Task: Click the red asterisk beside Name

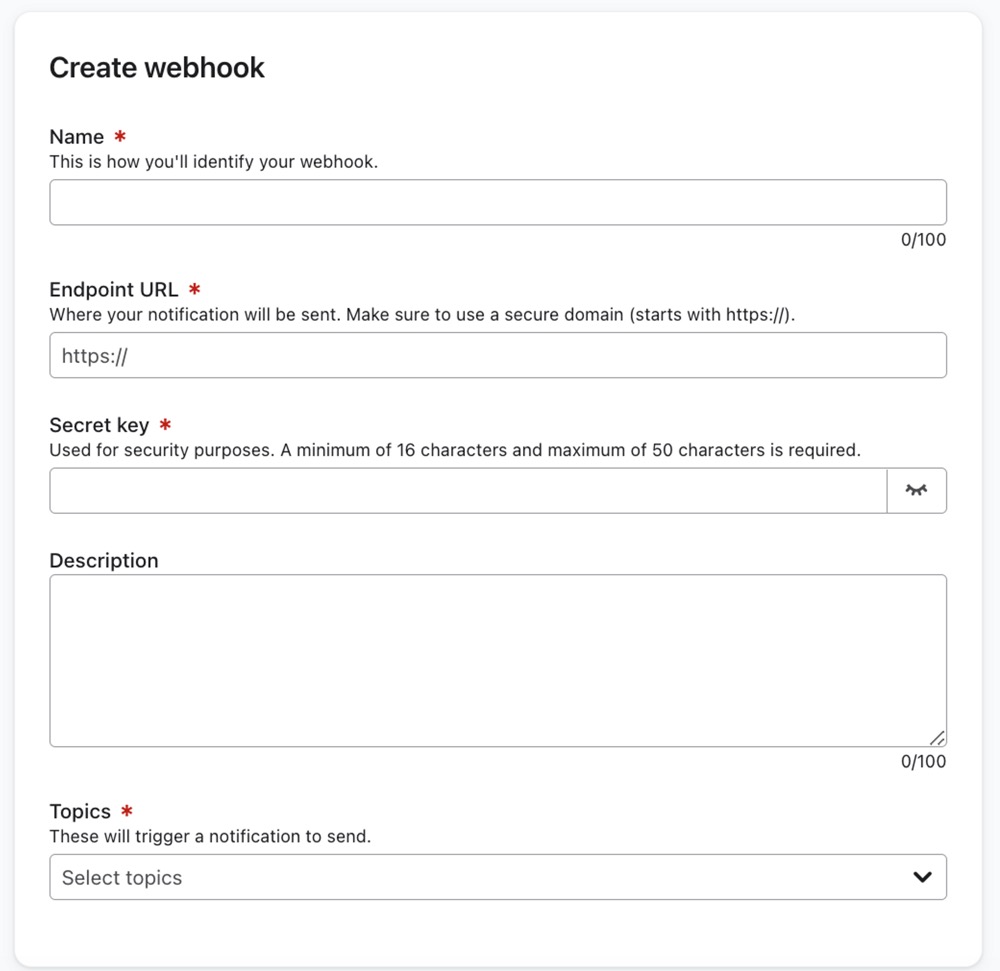Action: [x=122, y=136]
